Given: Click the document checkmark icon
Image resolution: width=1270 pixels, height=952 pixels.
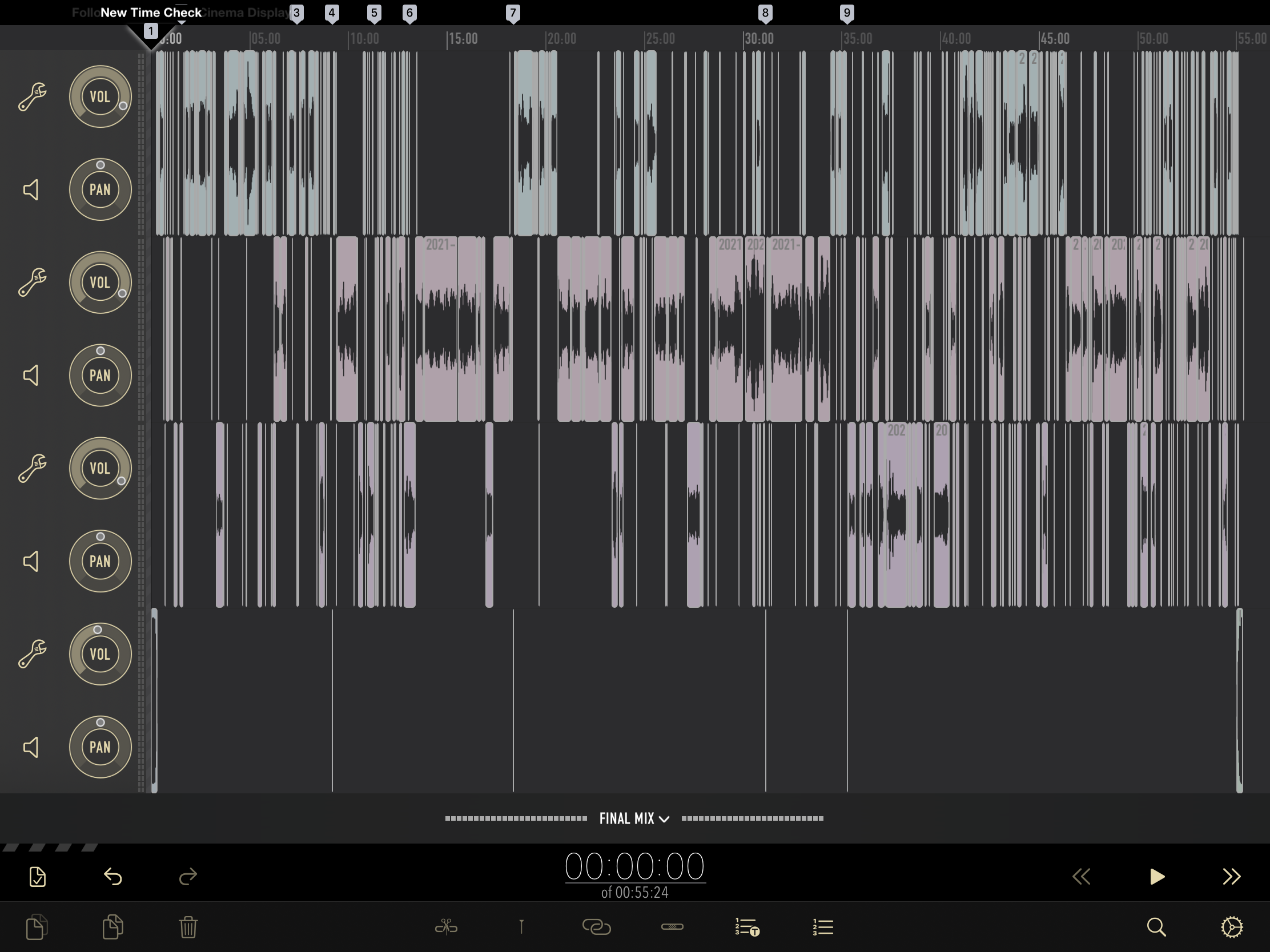Looking at the screenshot, I should click(37, 877).
